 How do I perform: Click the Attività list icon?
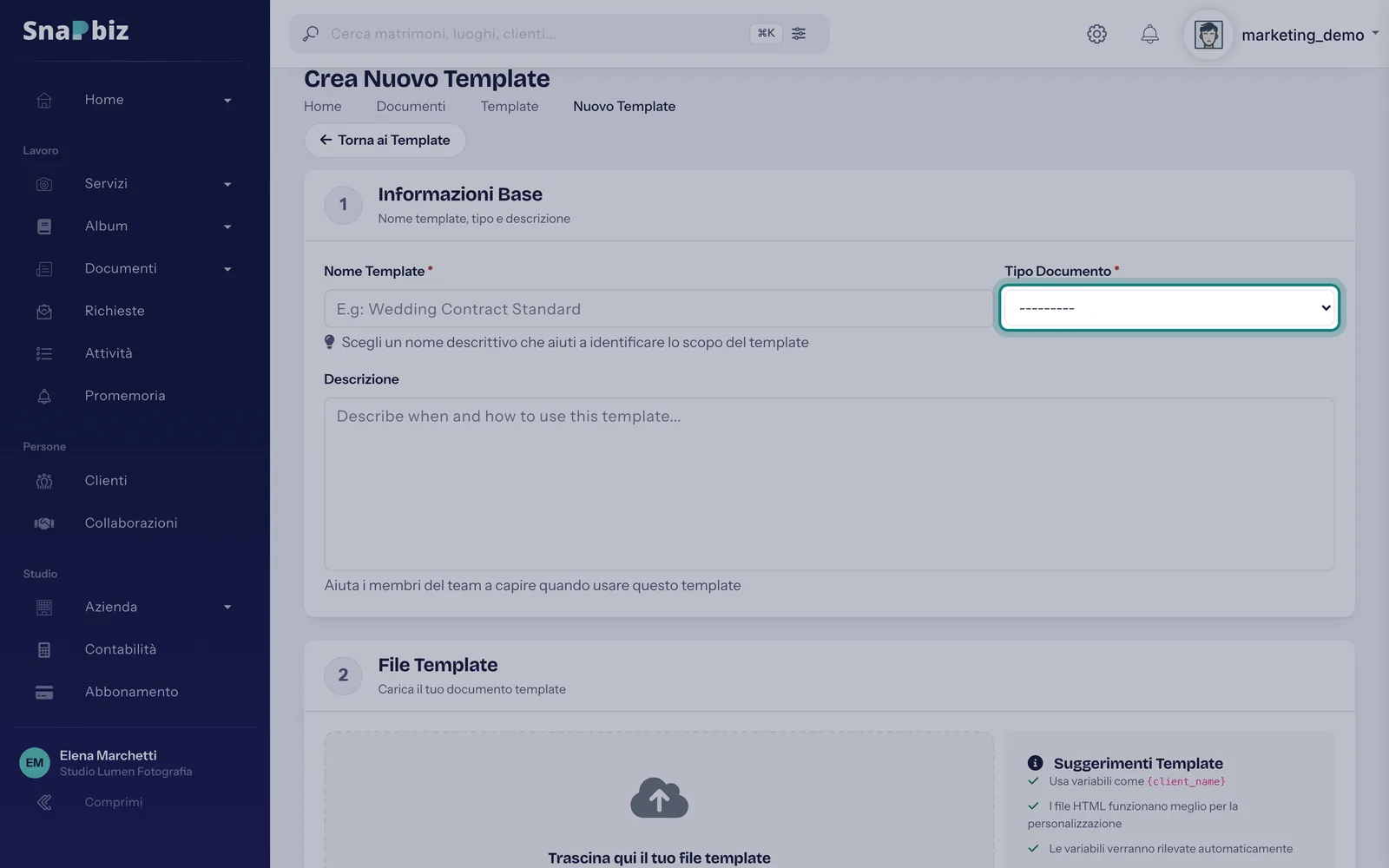pos(44,353)
